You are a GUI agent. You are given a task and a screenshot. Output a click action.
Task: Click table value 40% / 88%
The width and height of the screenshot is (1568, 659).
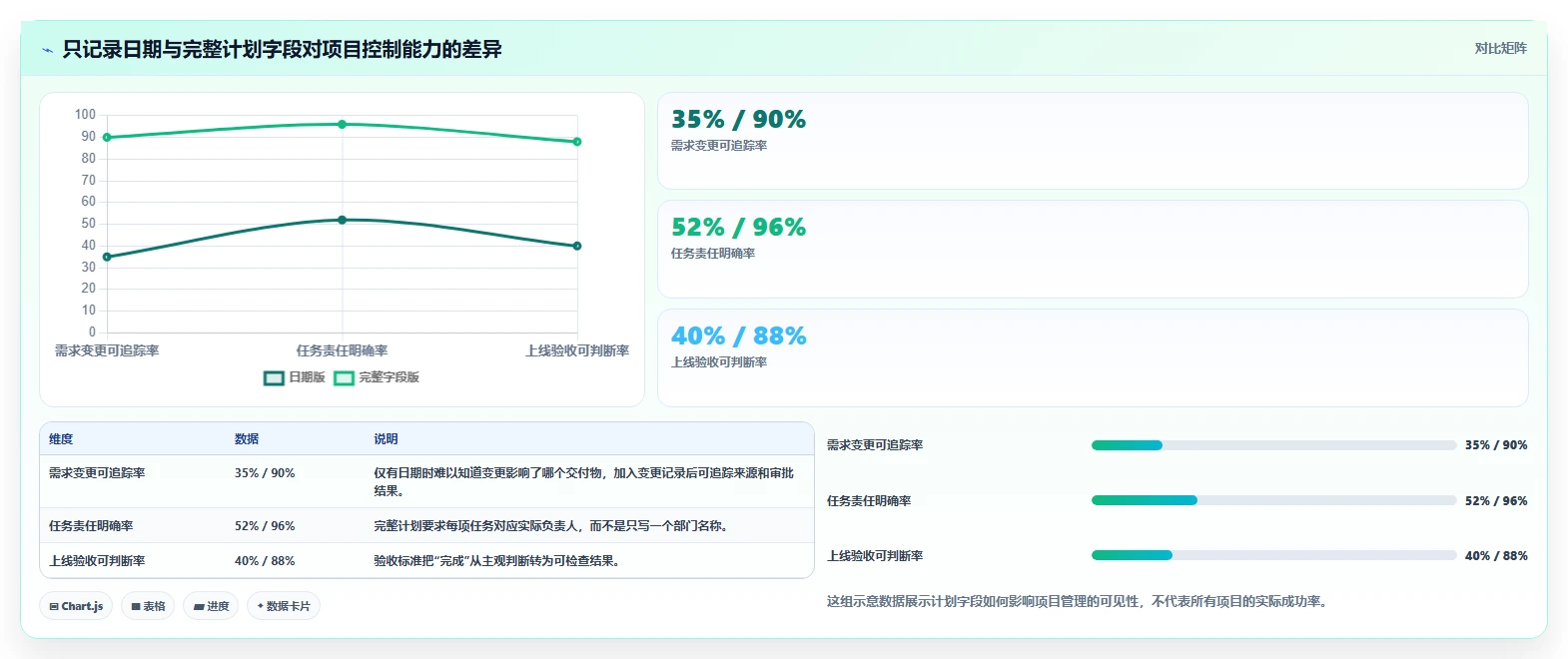265,561
